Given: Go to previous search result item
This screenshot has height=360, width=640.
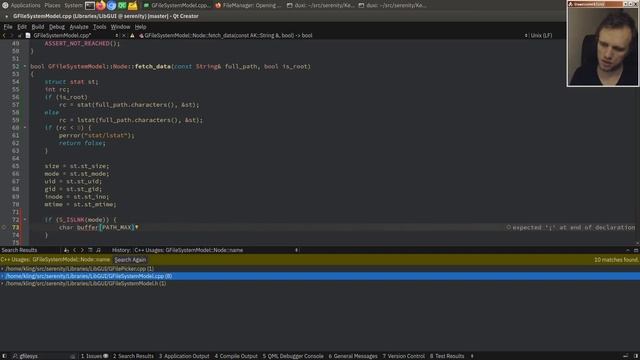Looking at the screenshot, I should pos(74,250).
